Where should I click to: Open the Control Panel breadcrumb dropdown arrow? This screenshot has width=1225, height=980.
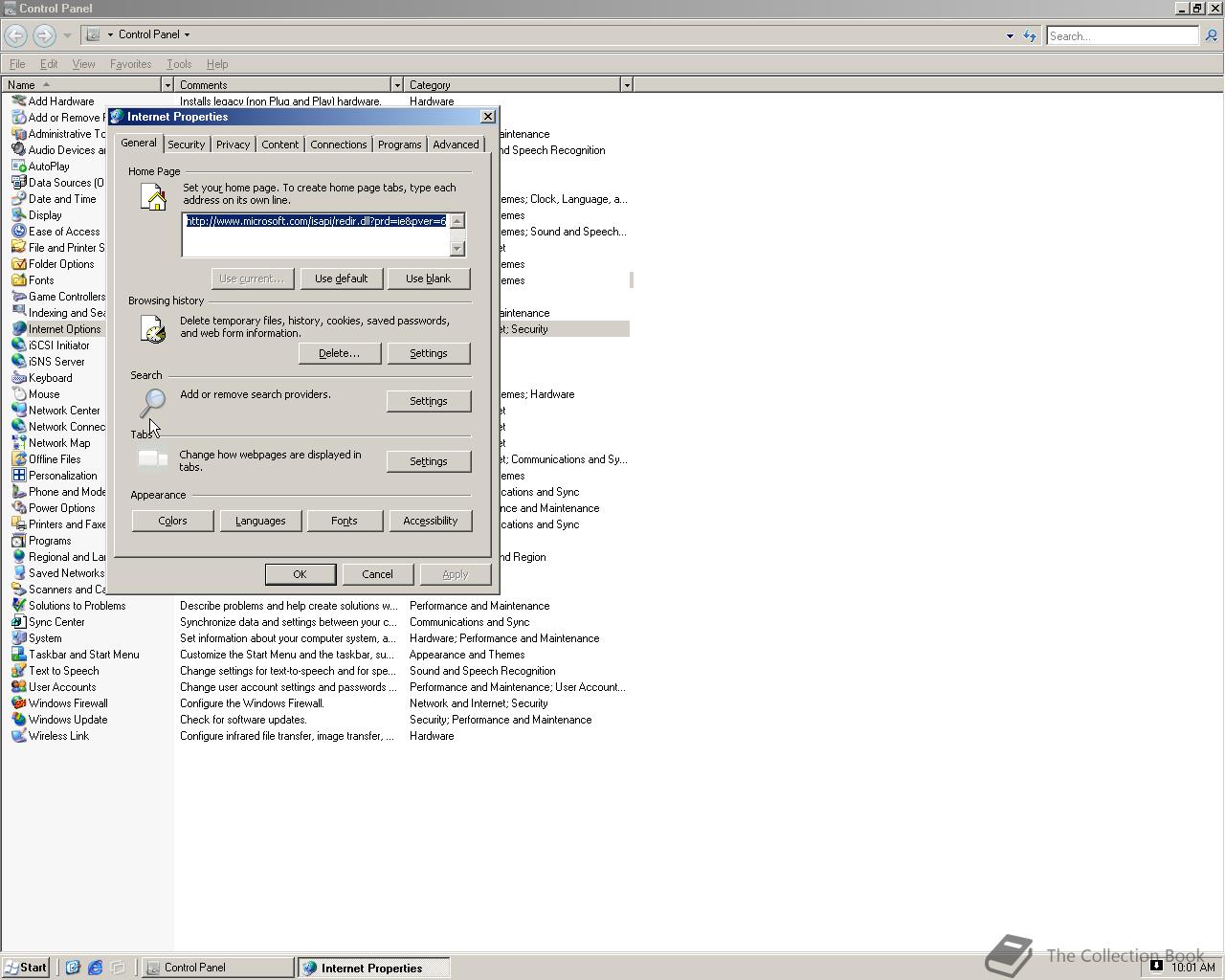pyautogui.click(x=187, y=34)
